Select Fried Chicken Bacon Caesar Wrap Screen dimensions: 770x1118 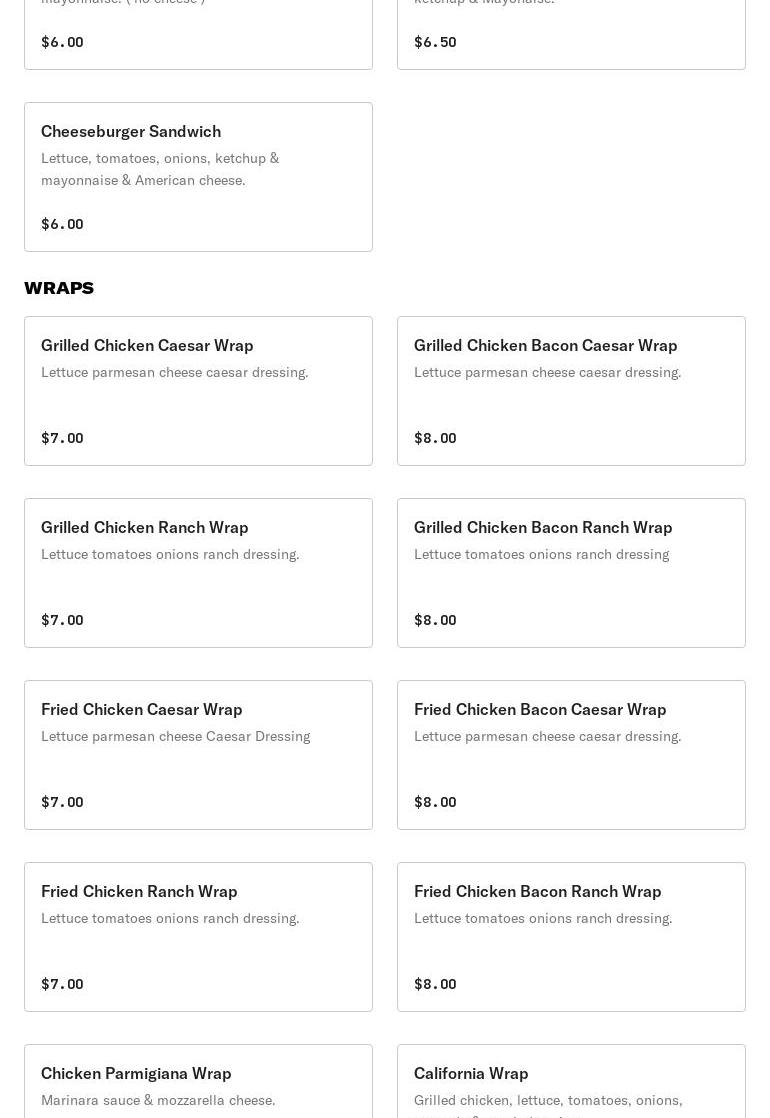pos(571,754)
